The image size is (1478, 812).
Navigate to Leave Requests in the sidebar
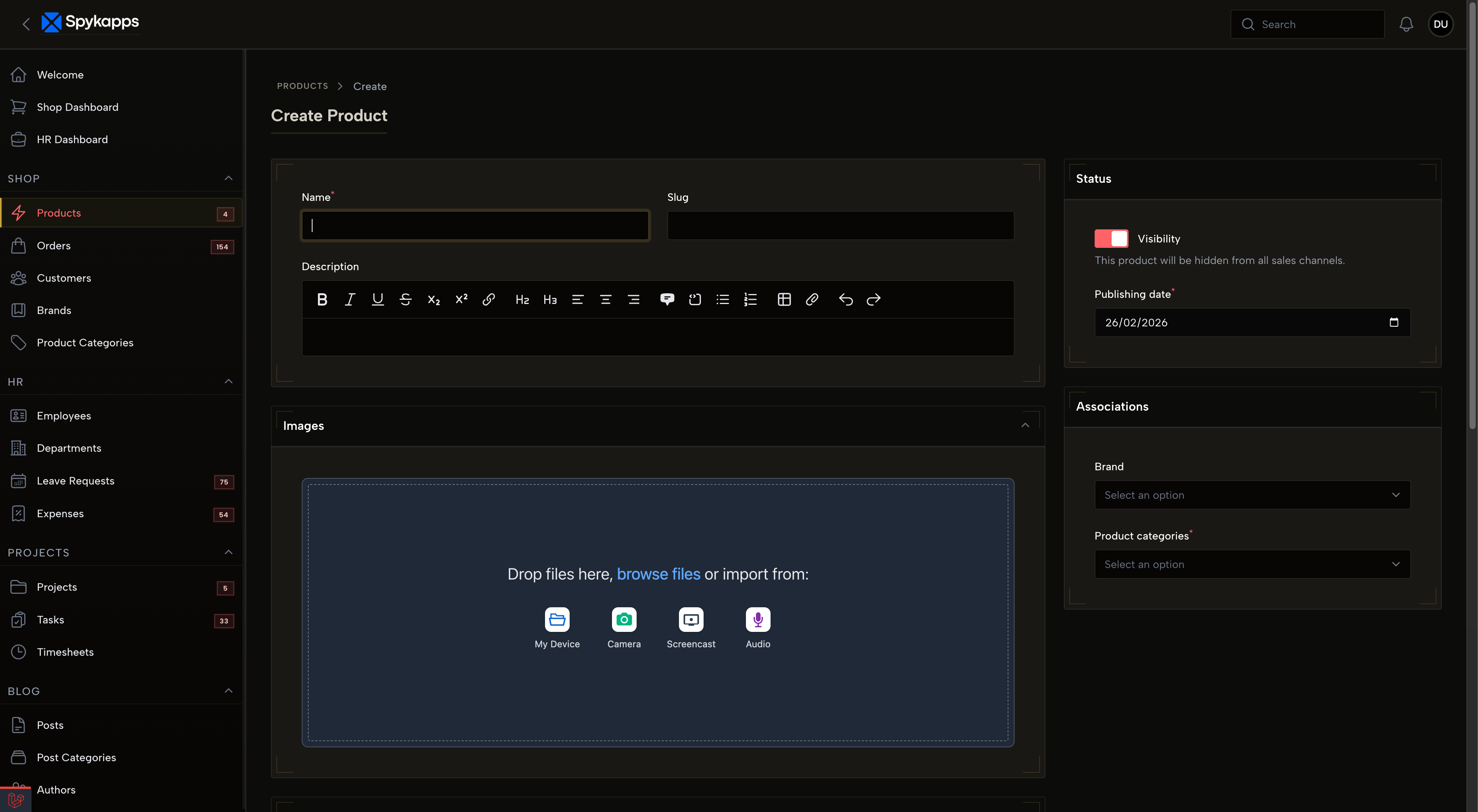coord(75,481)
